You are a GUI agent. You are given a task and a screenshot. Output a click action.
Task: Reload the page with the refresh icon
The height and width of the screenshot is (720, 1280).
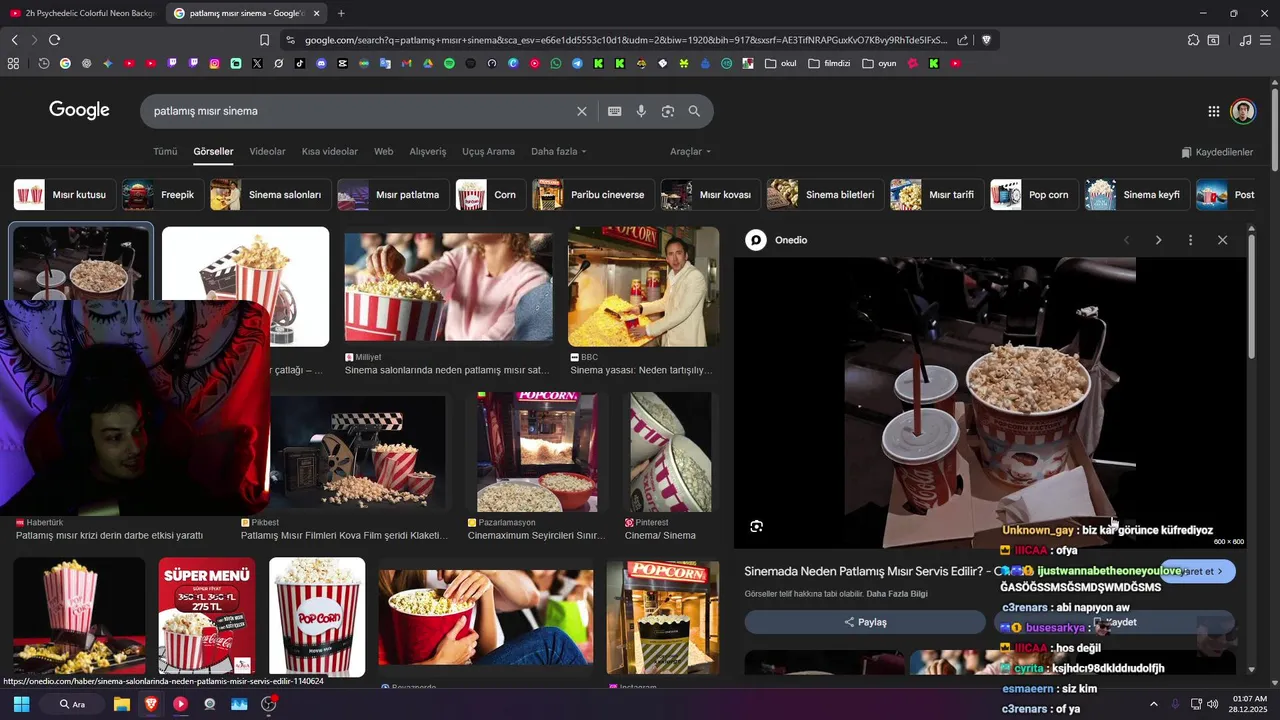(54, 40)
